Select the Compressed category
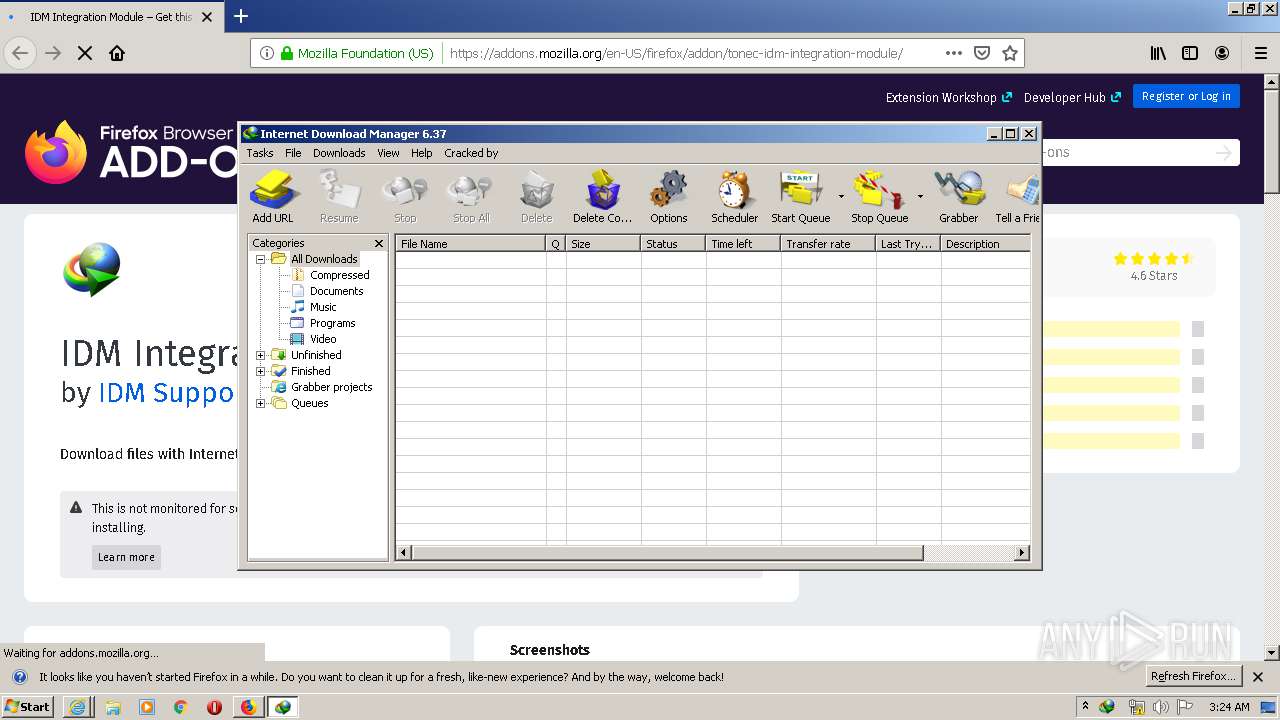The height and width of the screenshot is (720, 1280). 339,275
